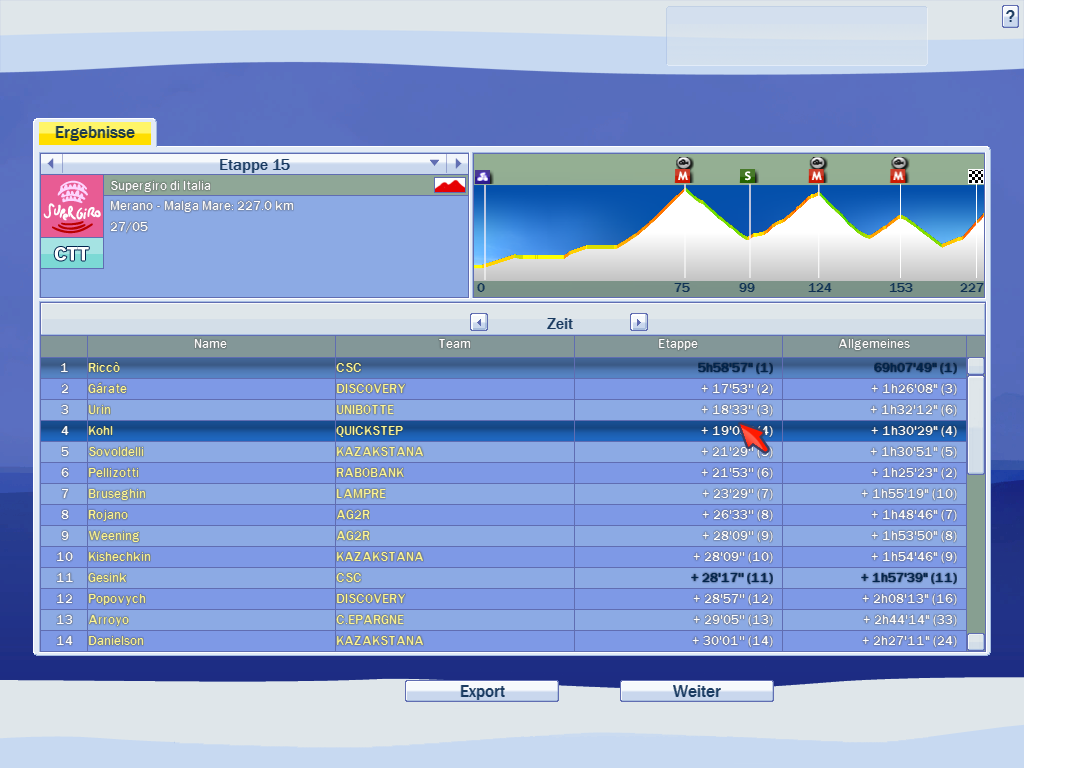Sort results by the Team column header
The image size is (1074, 768).
(454, 344)
